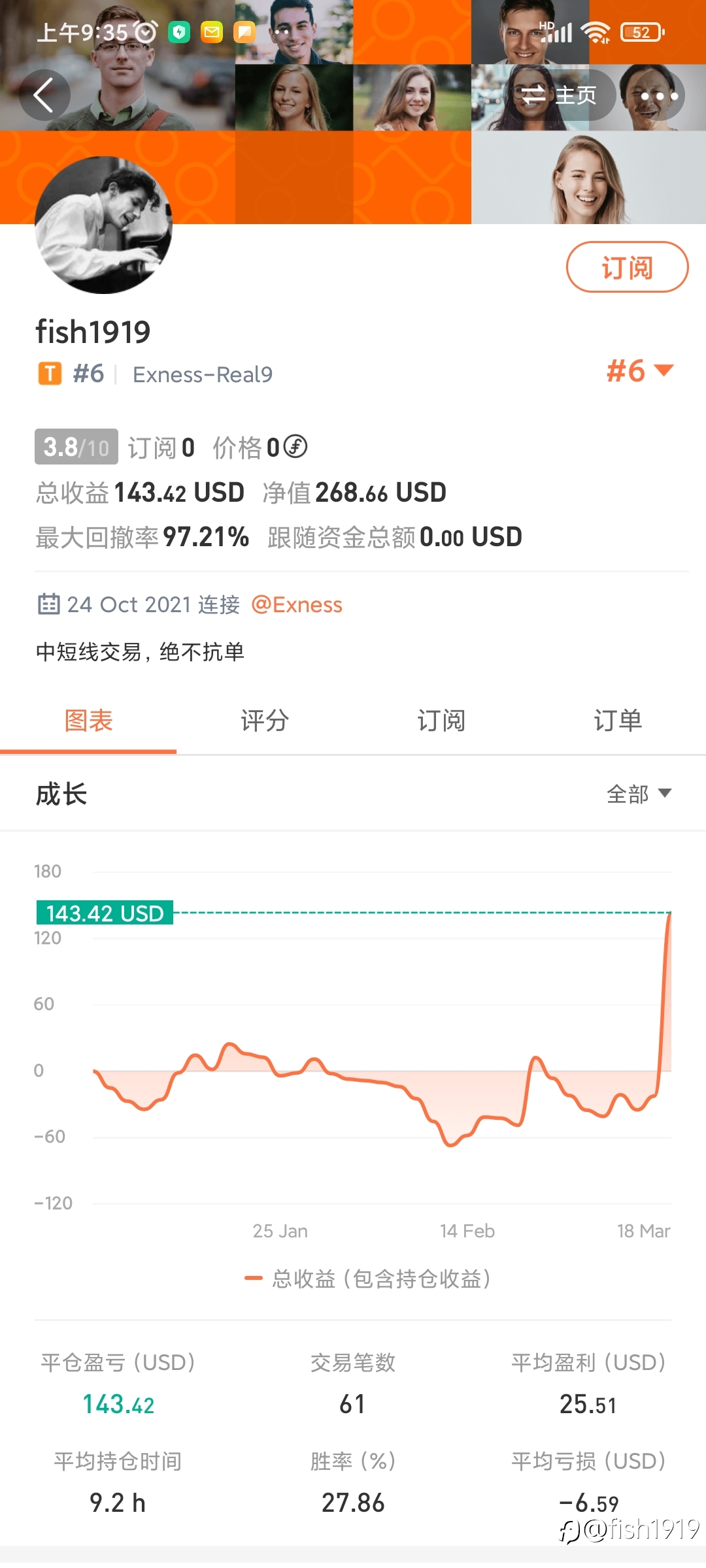Tap the 143.42 USD chart value marker
This screenshot has height=1568, width=706.
click(105, 913)
